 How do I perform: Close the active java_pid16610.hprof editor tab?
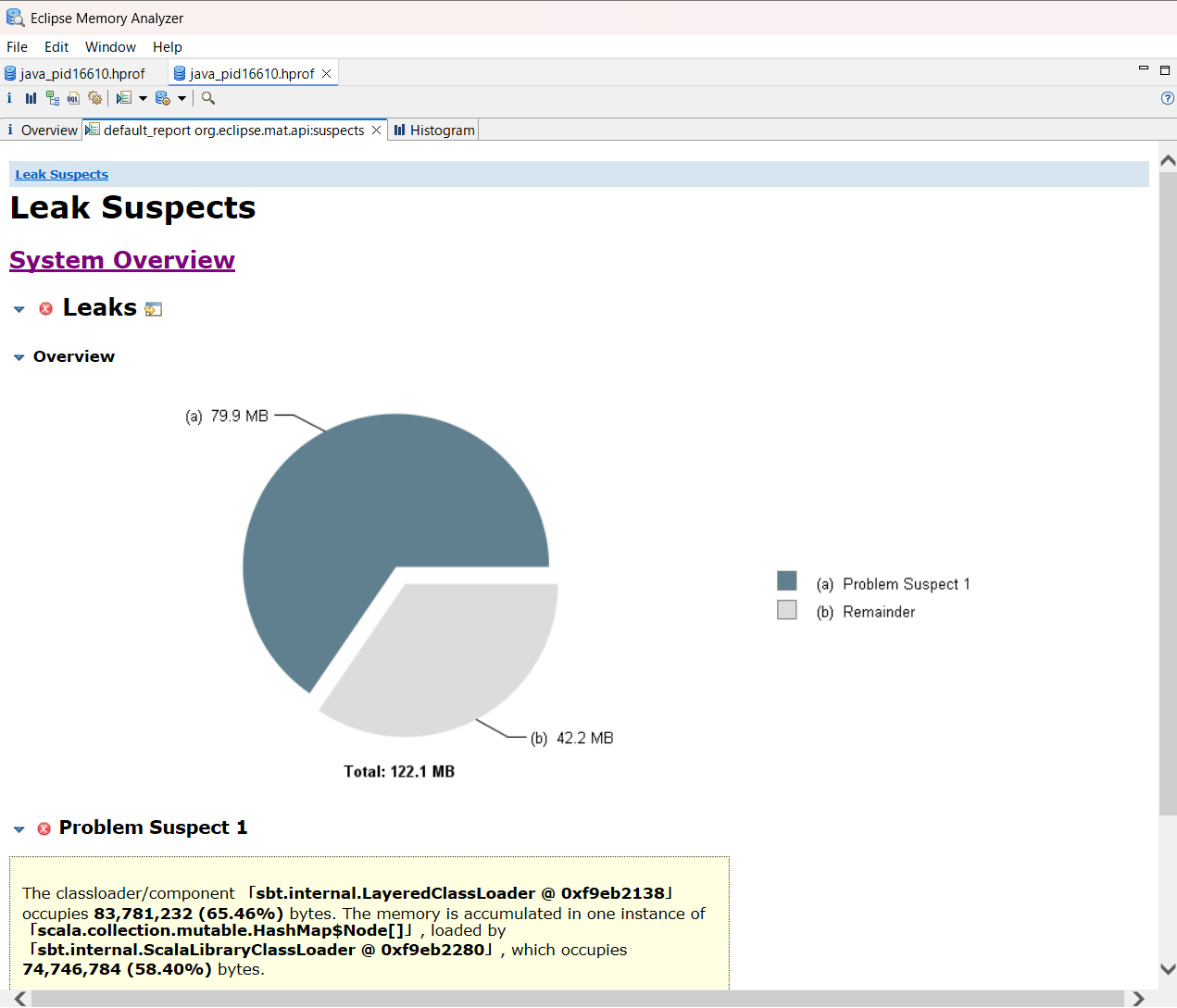click(x=327, y=74)
